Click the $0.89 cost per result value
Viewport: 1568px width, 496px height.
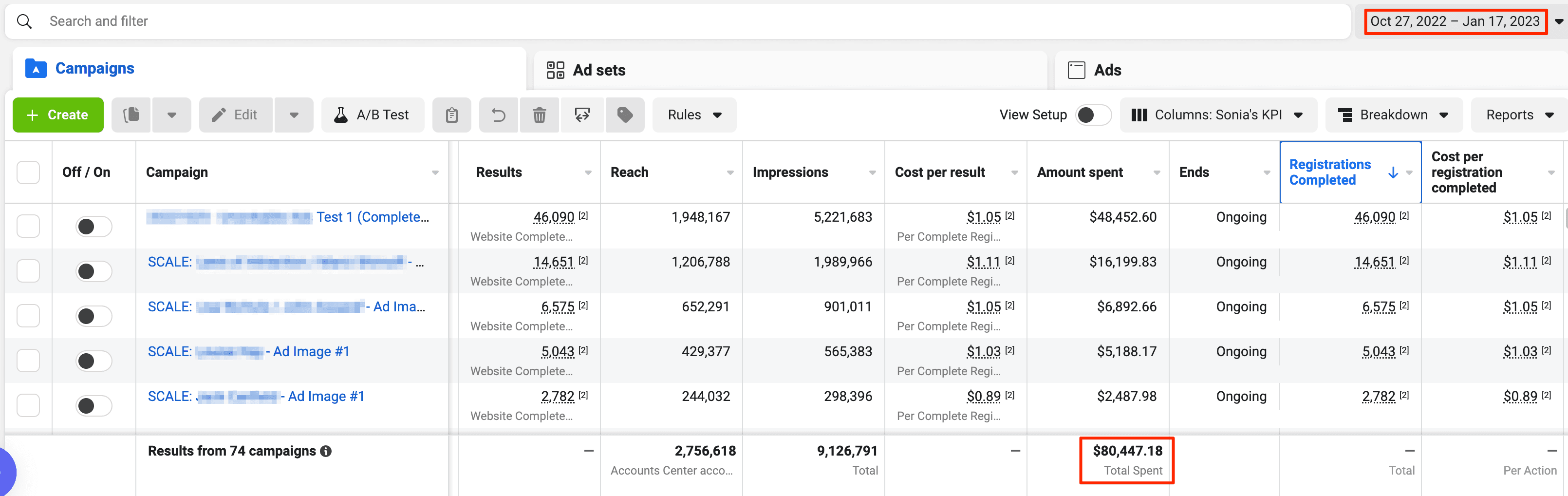[x=984, y=396]
